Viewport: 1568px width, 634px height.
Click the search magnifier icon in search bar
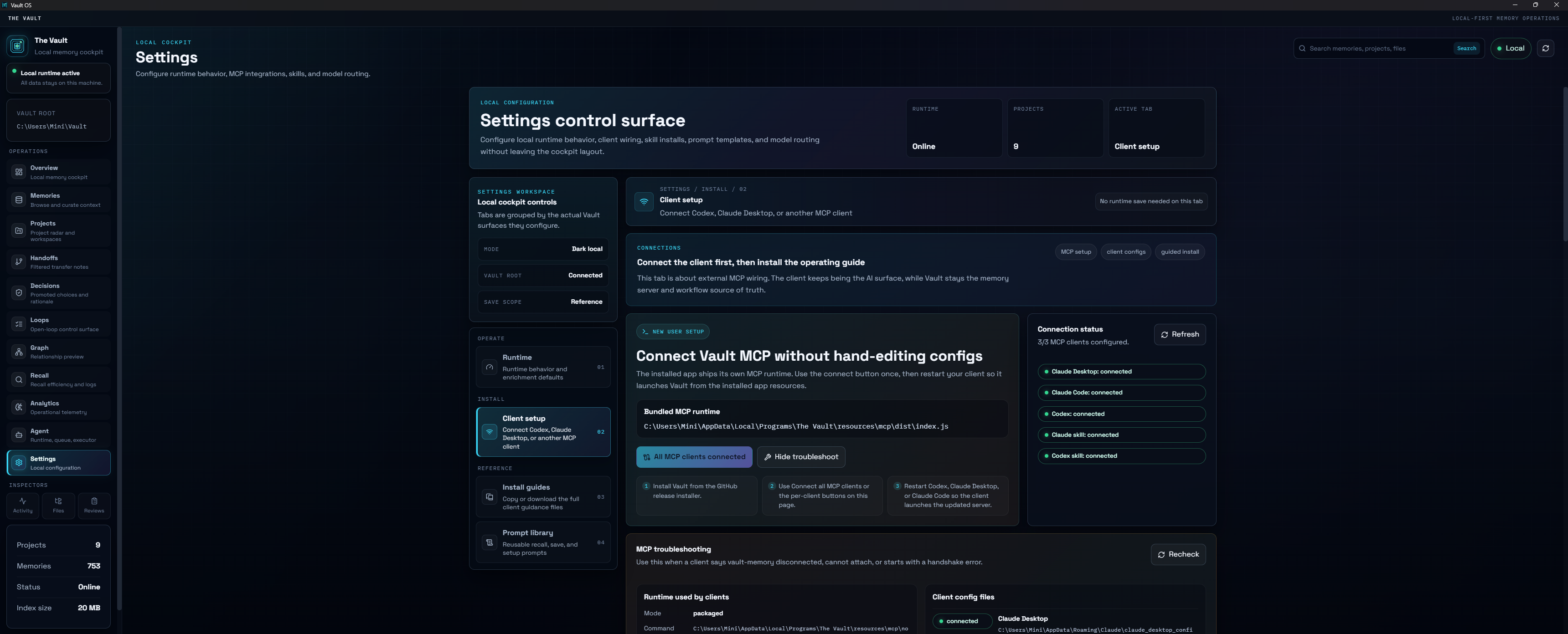point(1302,49)
